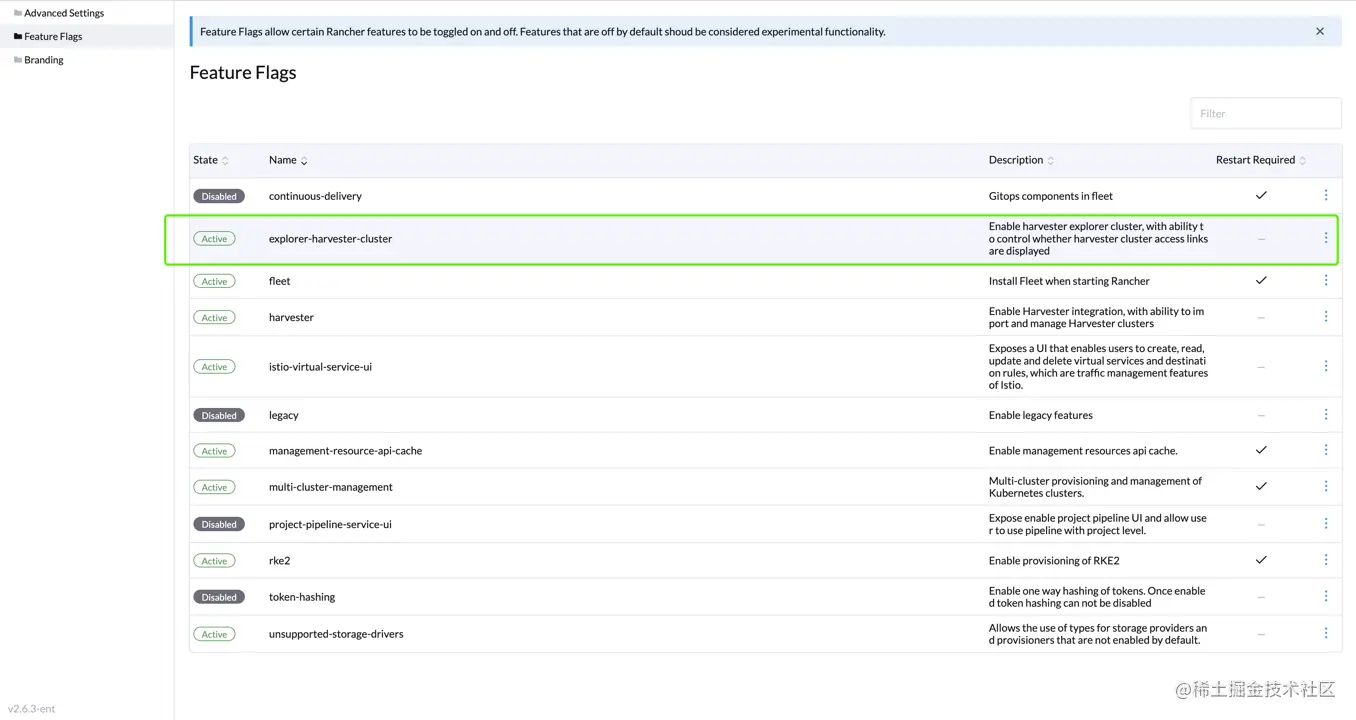Click restart-required checkmark for fleet

click(x=1261, y=281)
